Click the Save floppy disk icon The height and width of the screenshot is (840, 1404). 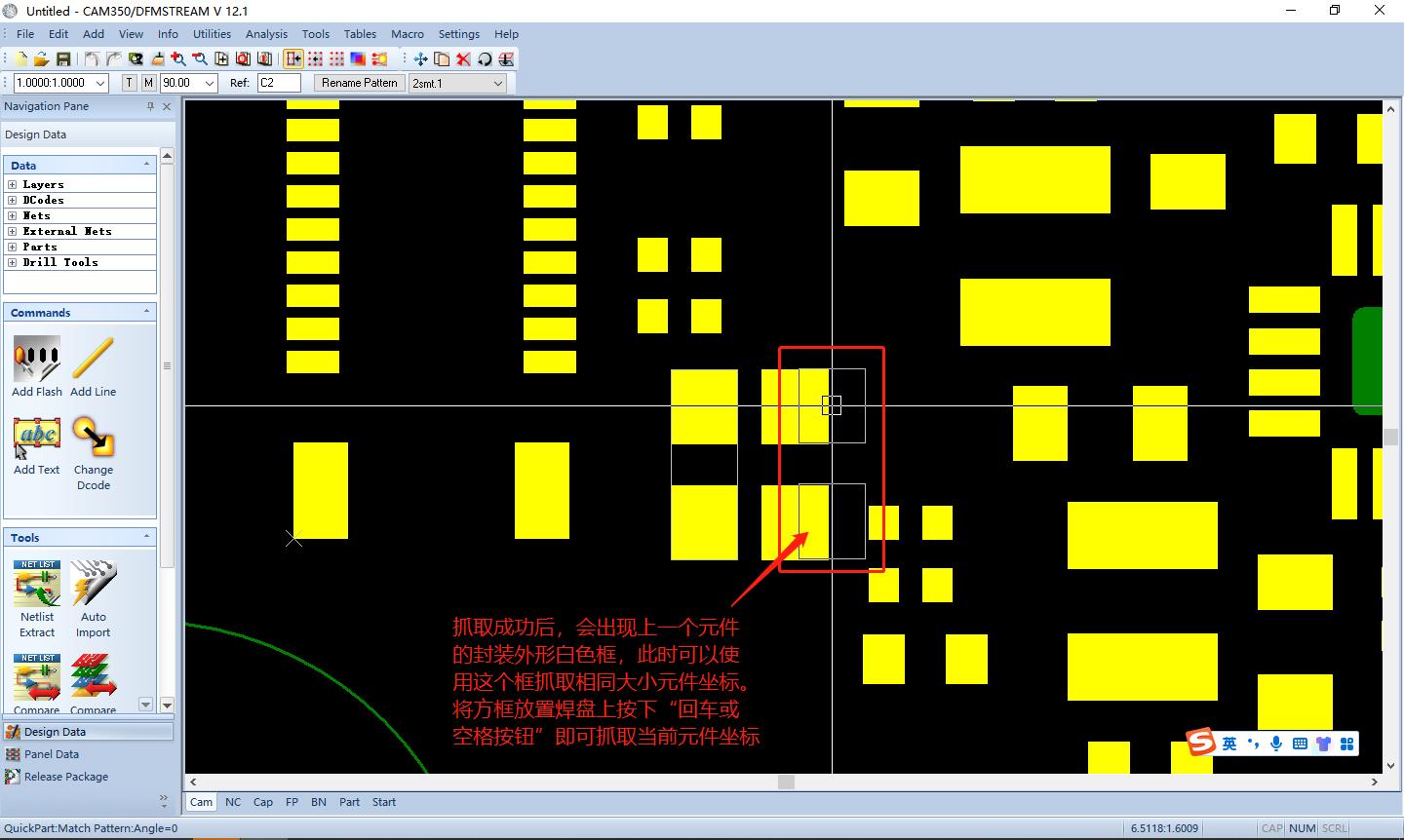(x=63, y=59)
